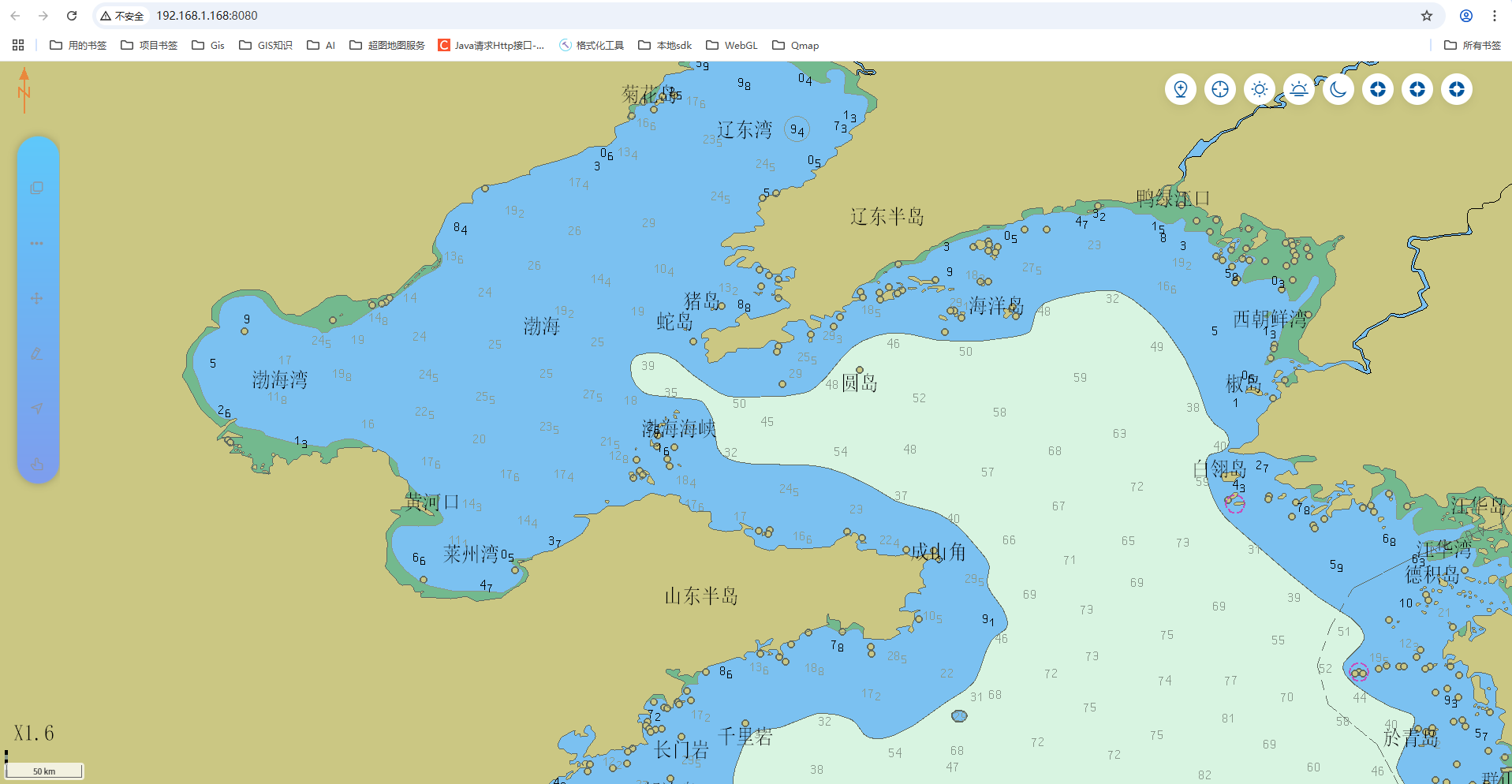Switch to dusk theme with the sunrise icon
Screen dimensions: 1512x784
pyautogui.click(x=1298, y=89)
